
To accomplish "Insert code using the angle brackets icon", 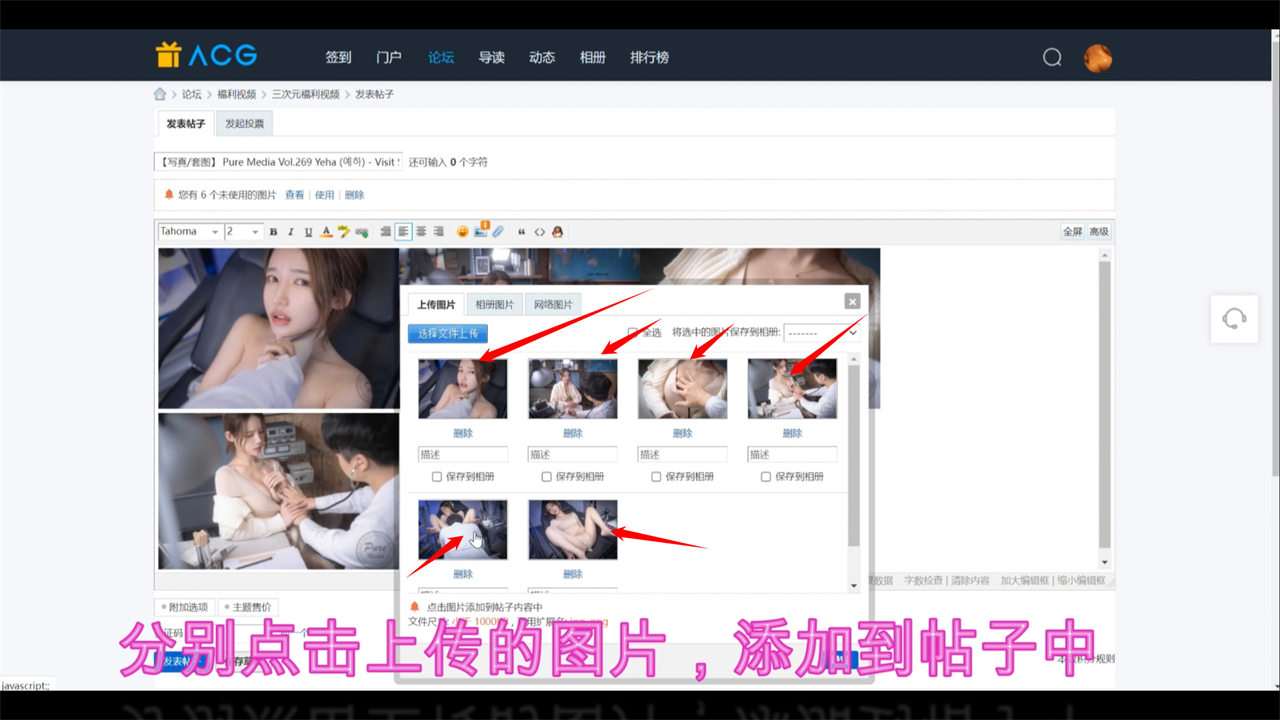I will pos(539,232).
